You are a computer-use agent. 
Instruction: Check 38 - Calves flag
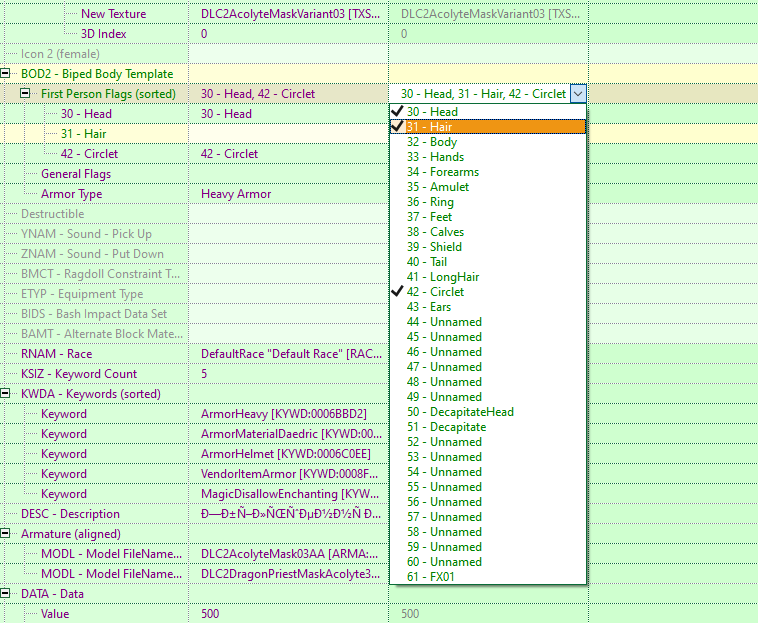488,232
